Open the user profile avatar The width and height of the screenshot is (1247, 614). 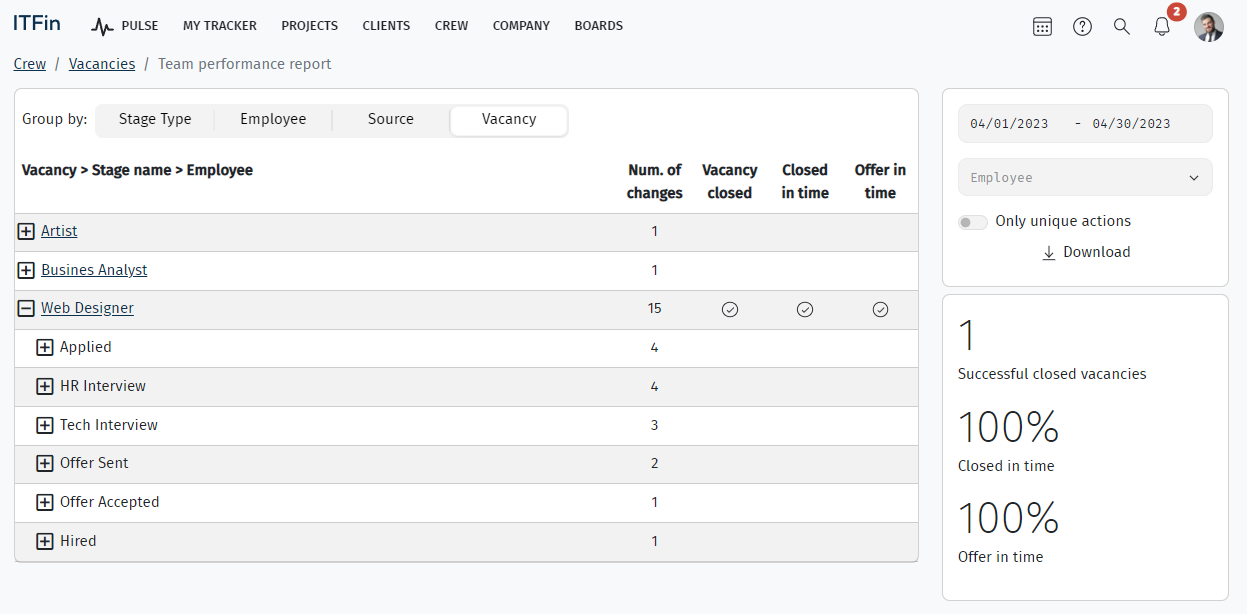click(x=1209, y=26)
